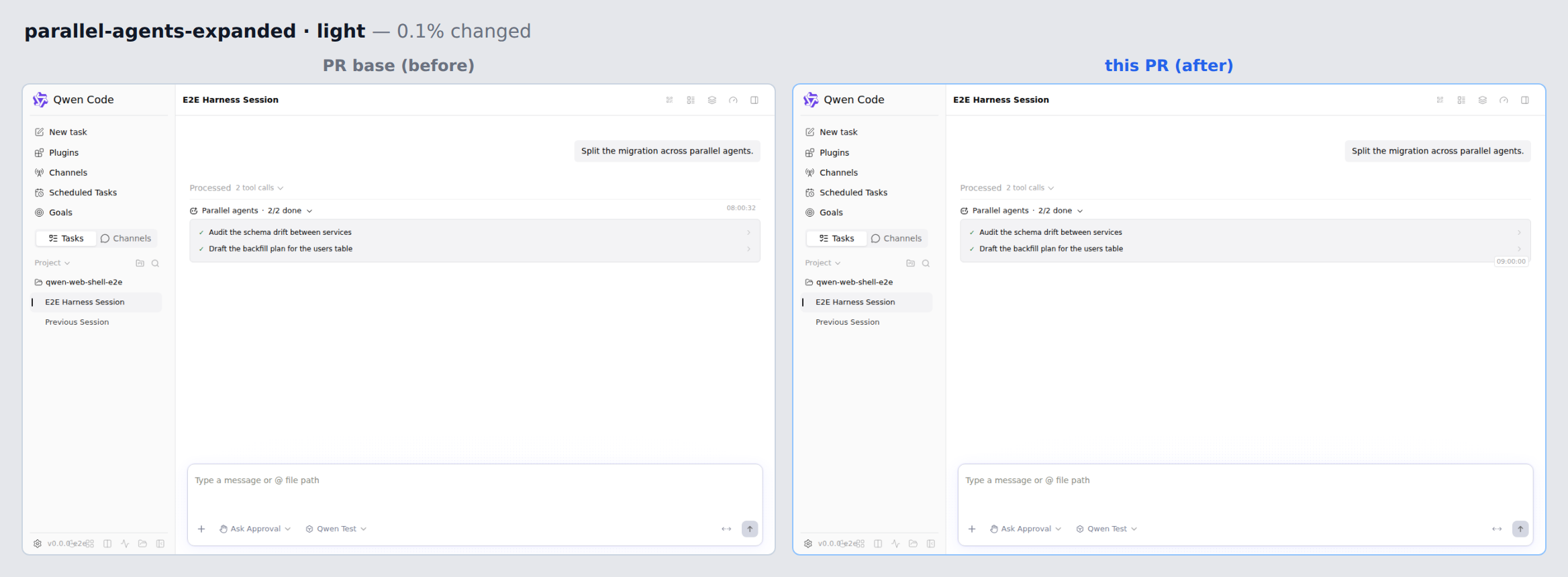Click the list view icon in after window header
The image size is (1568, 577).
tap(1461, 100)
